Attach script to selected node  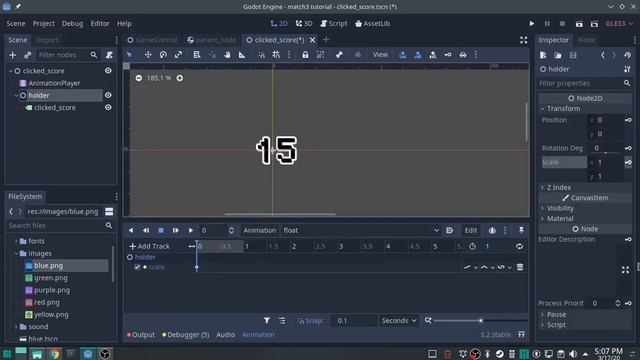click(x=109, y=55)
